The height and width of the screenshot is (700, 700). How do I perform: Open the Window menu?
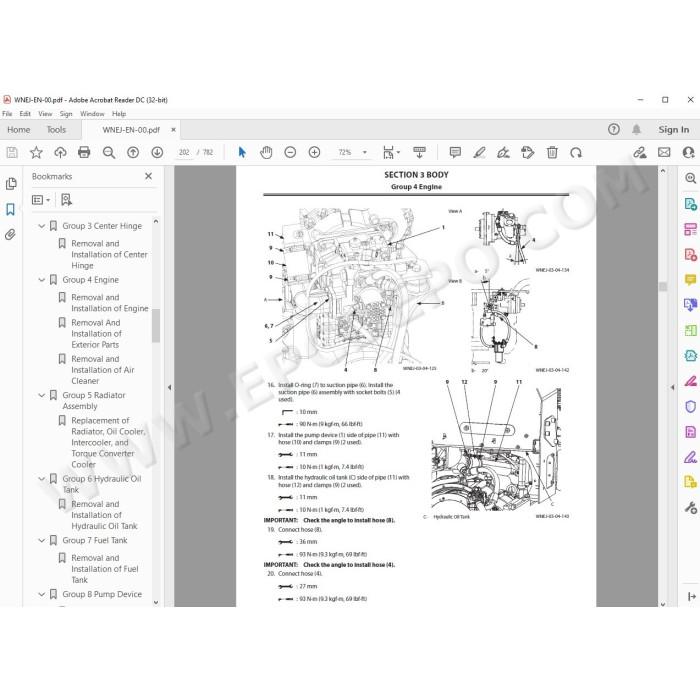point(92,114)
